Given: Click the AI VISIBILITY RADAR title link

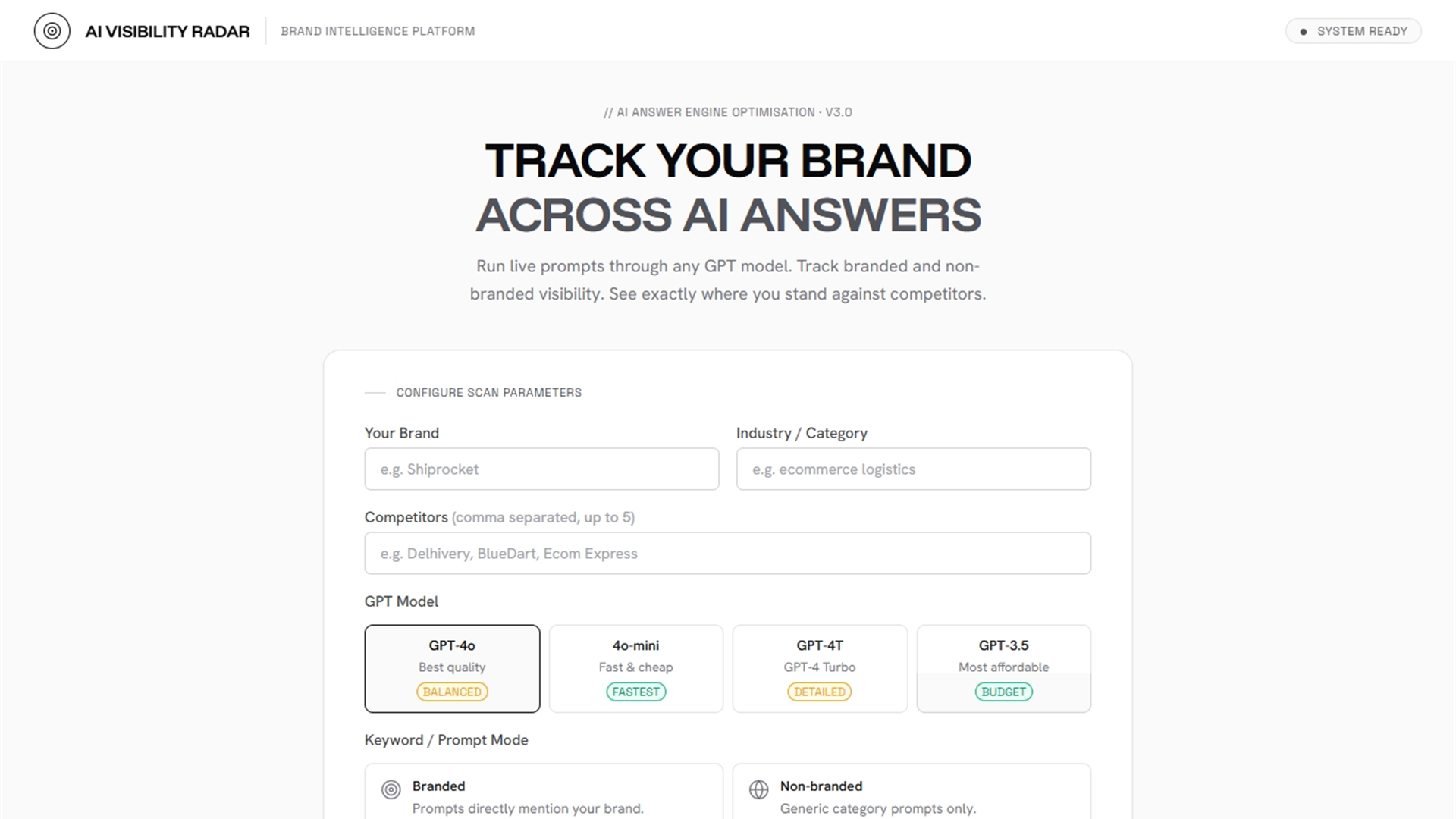Looking at the screenshot, I should tap(168, 31).
